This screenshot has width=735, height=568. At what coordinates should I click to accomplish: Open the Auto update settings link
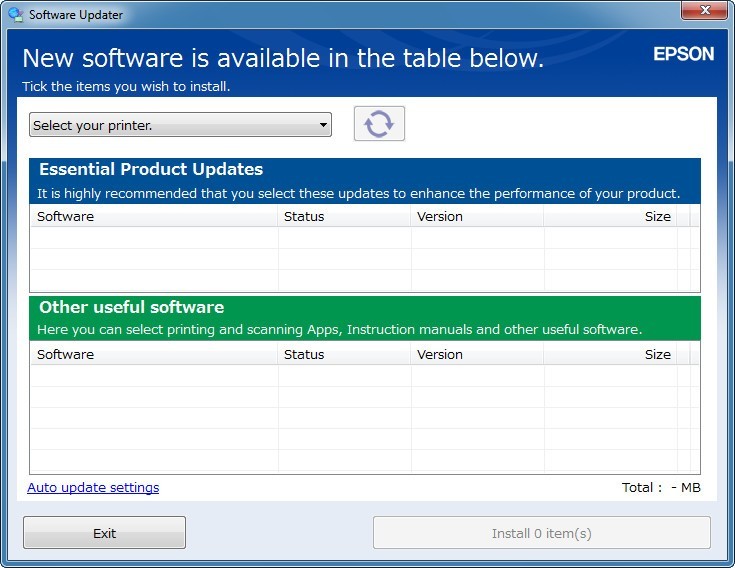point(93,488)
